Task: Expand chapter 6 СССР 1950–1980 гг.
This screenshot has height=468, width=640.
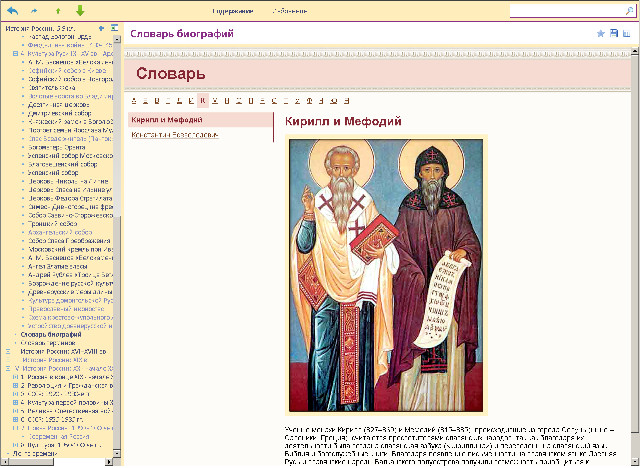Action: (16, 419)
